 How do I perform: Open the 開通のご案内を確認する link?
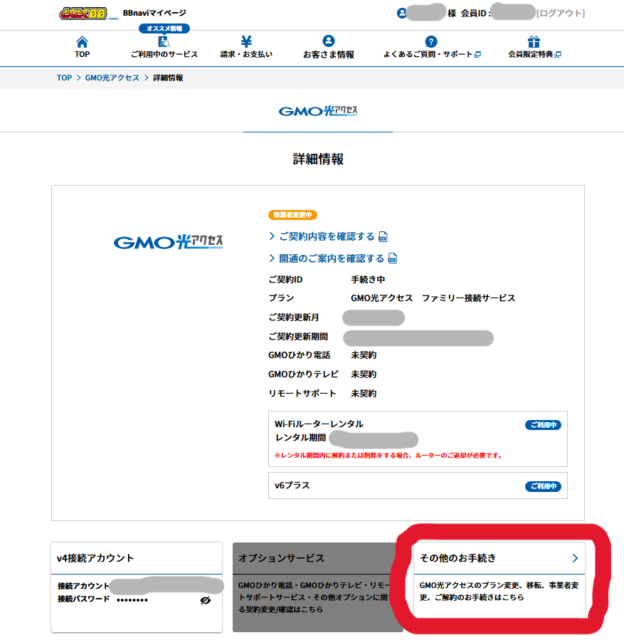pyautogui.click(x=326, y=258)
